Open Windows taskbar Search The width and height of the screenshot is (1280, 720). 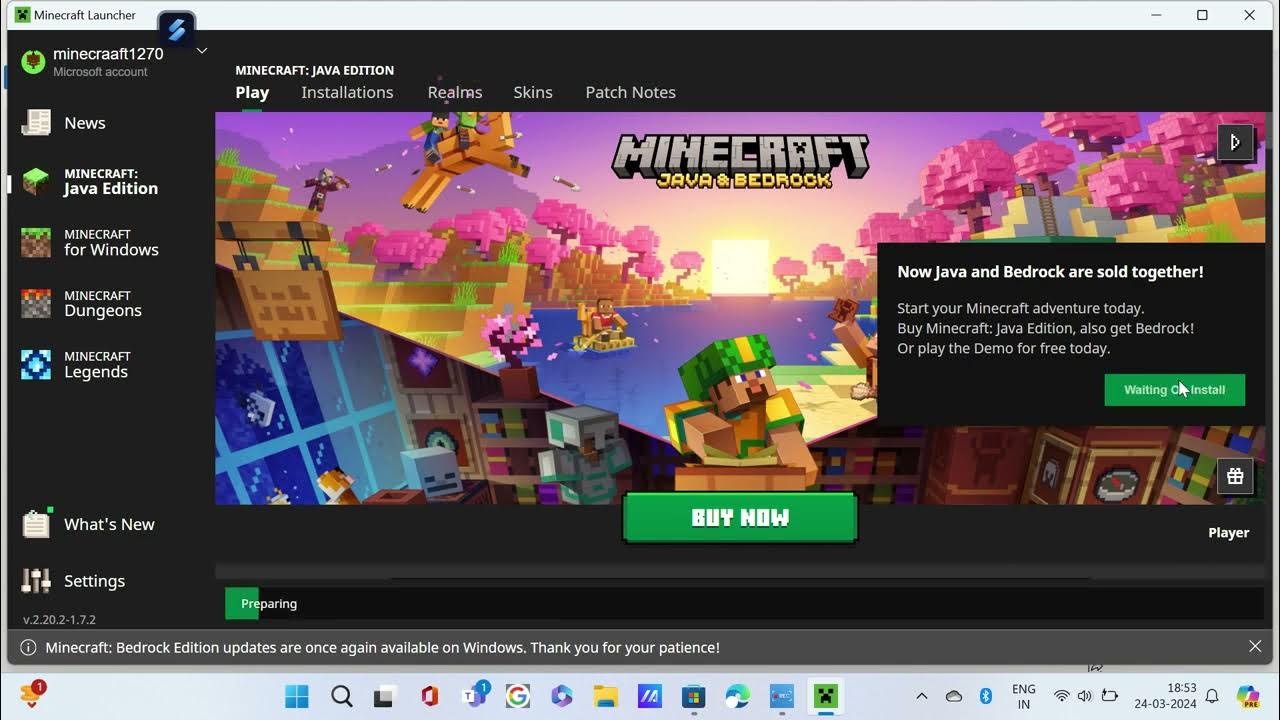point(342,696)
